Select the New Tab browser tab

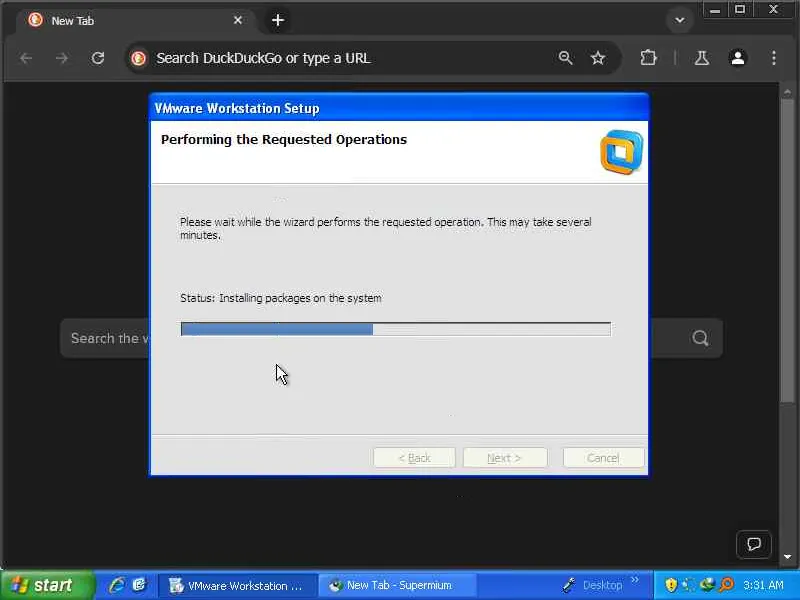[x=133, y=20]
